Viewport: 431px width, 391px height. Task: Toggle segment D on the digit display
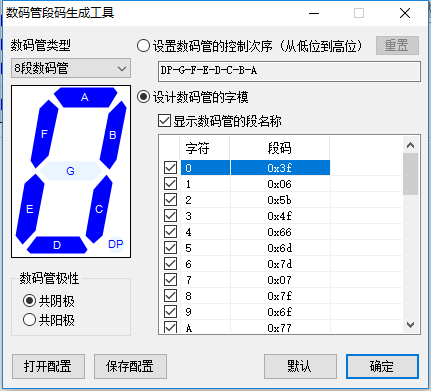point(57,245)
